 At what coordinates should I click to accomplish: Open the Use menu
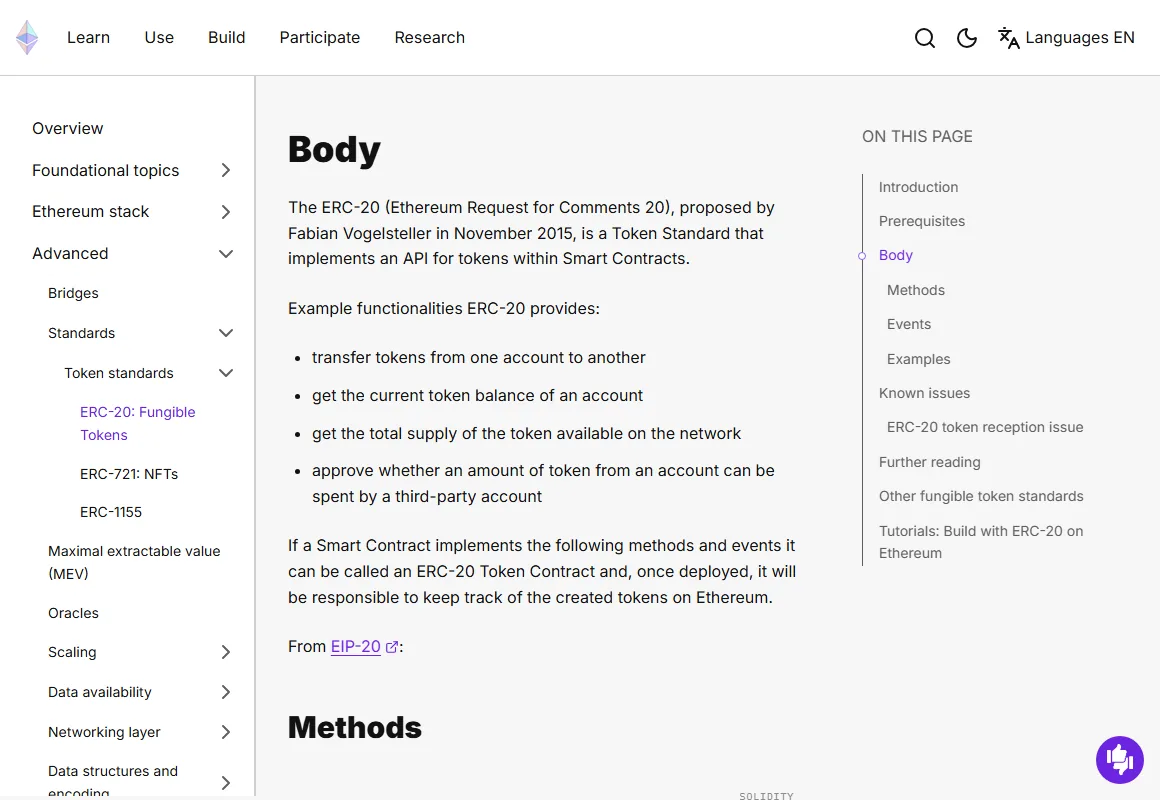pyautogui.click(x=159, y=38)
